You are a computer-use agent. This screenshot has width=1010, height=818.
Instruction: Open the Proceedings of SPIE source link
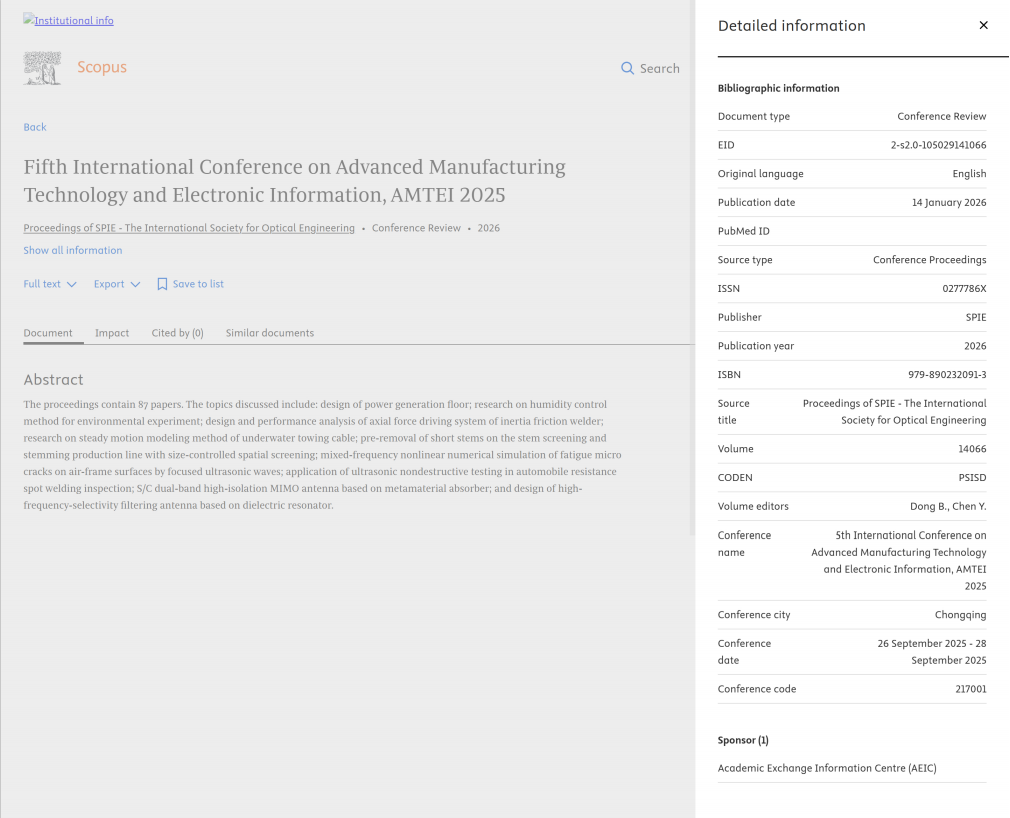point(189,228)
